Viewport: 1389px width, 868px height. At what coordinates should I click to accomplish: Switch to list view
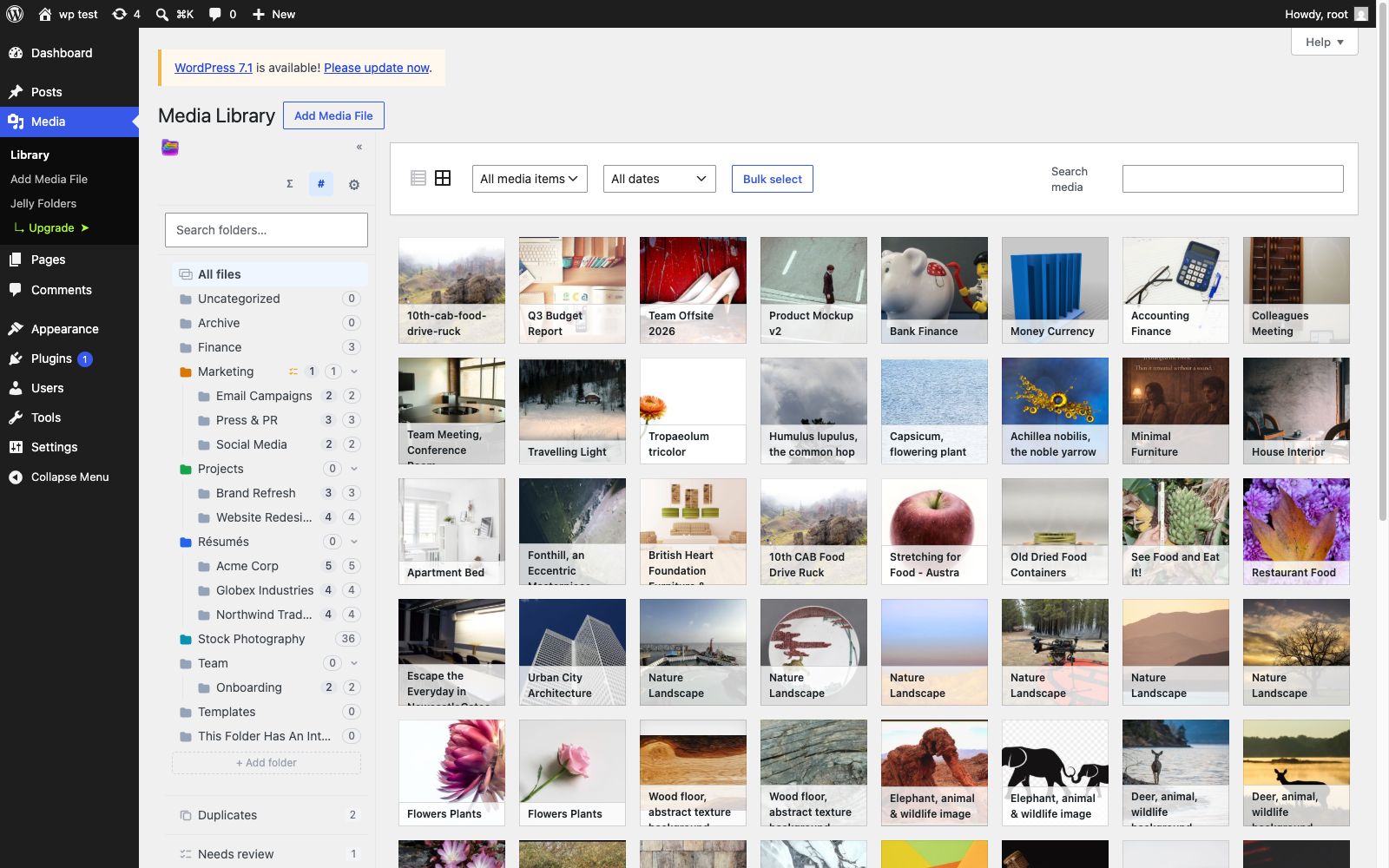(x=418, y=178)
